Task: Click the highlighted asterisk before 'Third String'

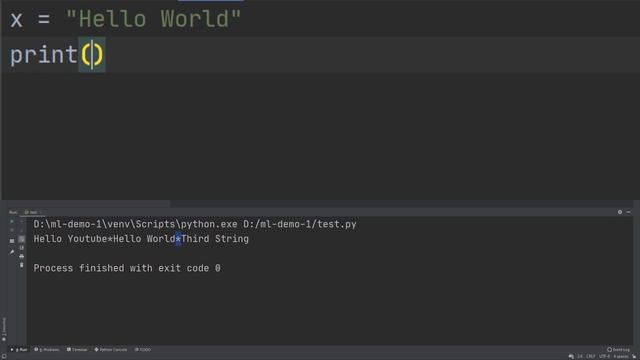Action: tap(178, 239)
